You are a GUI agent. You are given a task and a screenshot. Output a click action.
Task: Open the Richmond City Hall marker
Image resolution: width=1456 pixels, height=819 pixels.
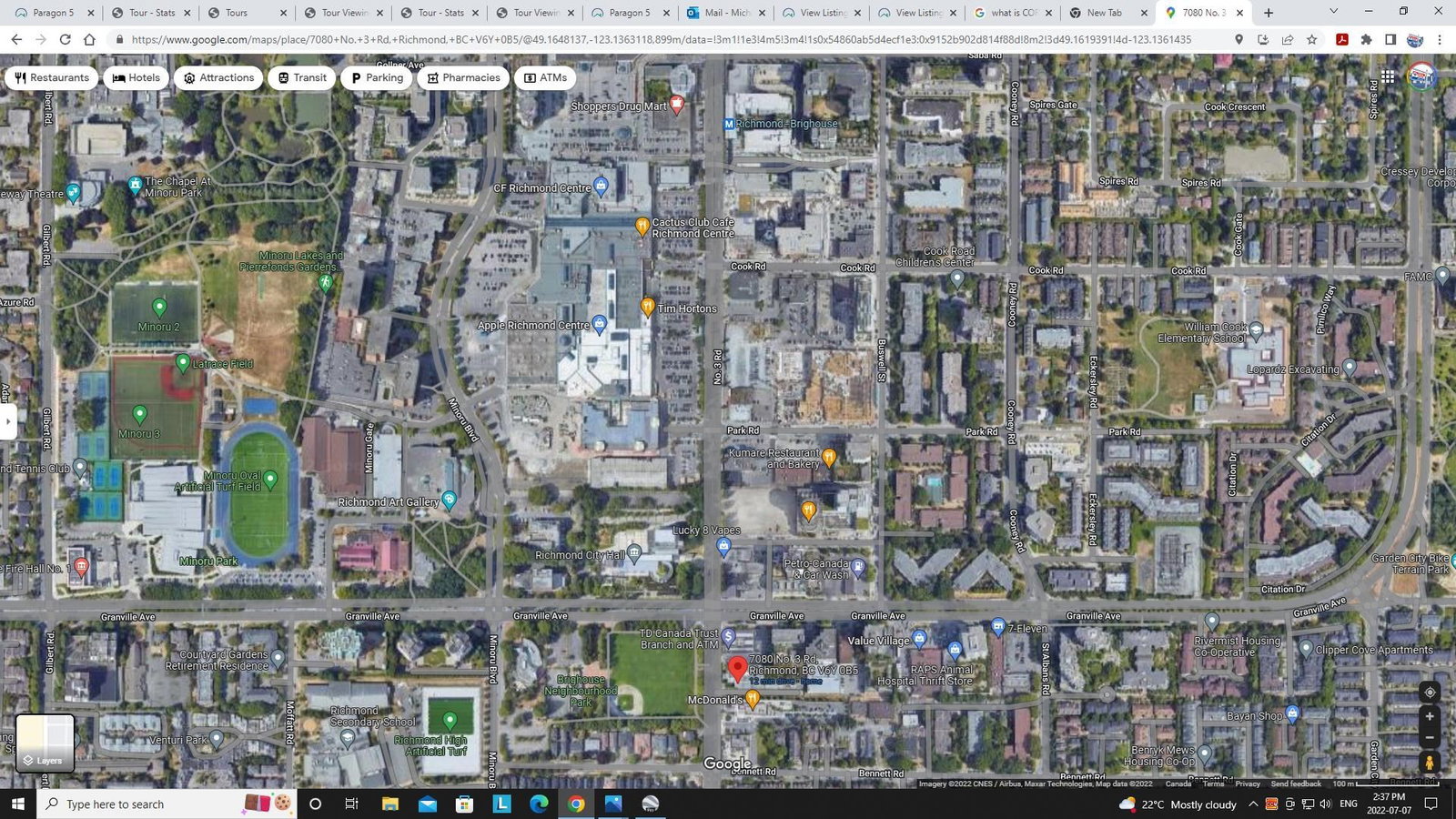[x=634, y=552]
